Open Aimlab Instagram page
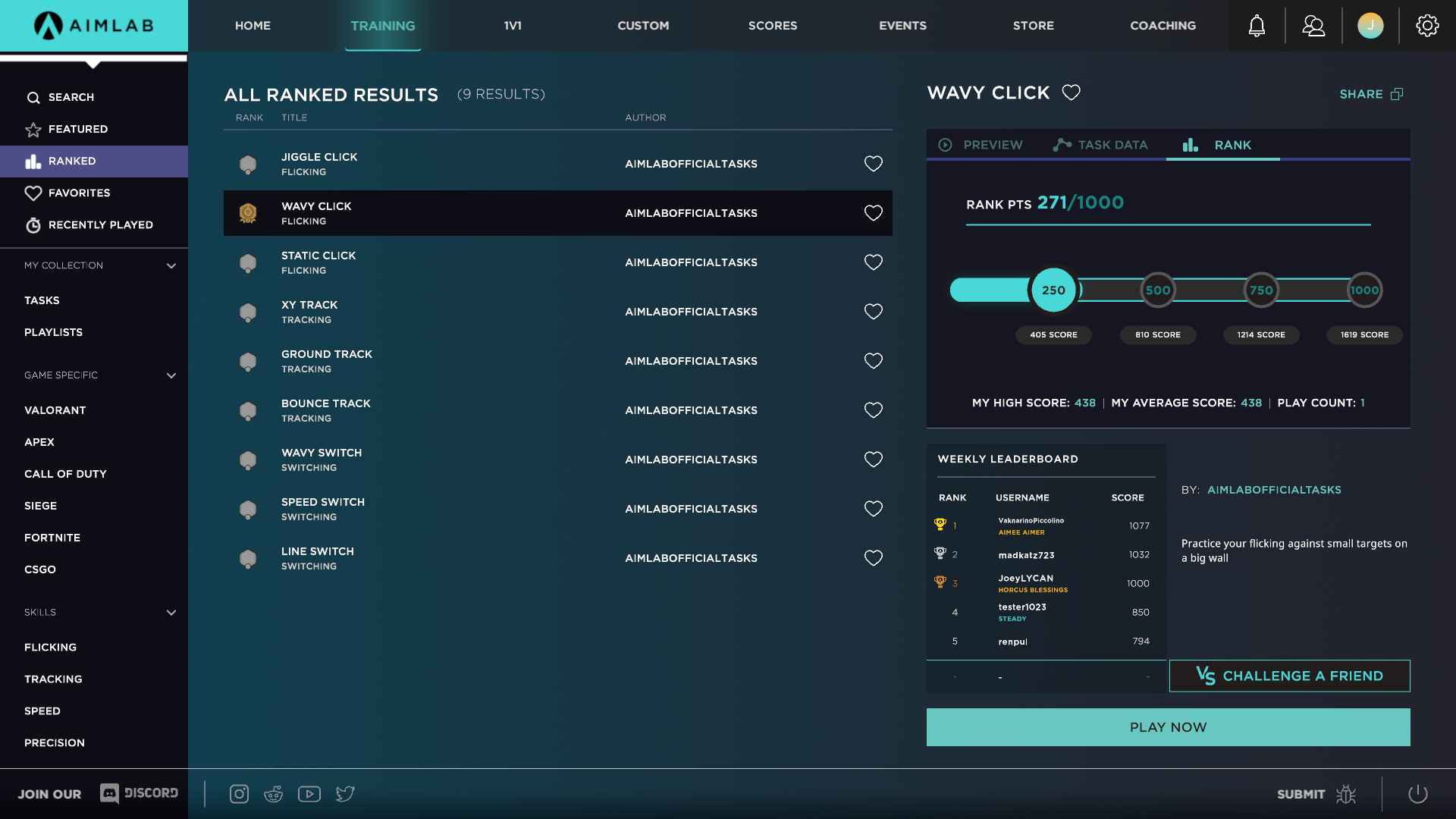The height and width of the screenshot is (819, 1456). [239, 794]
